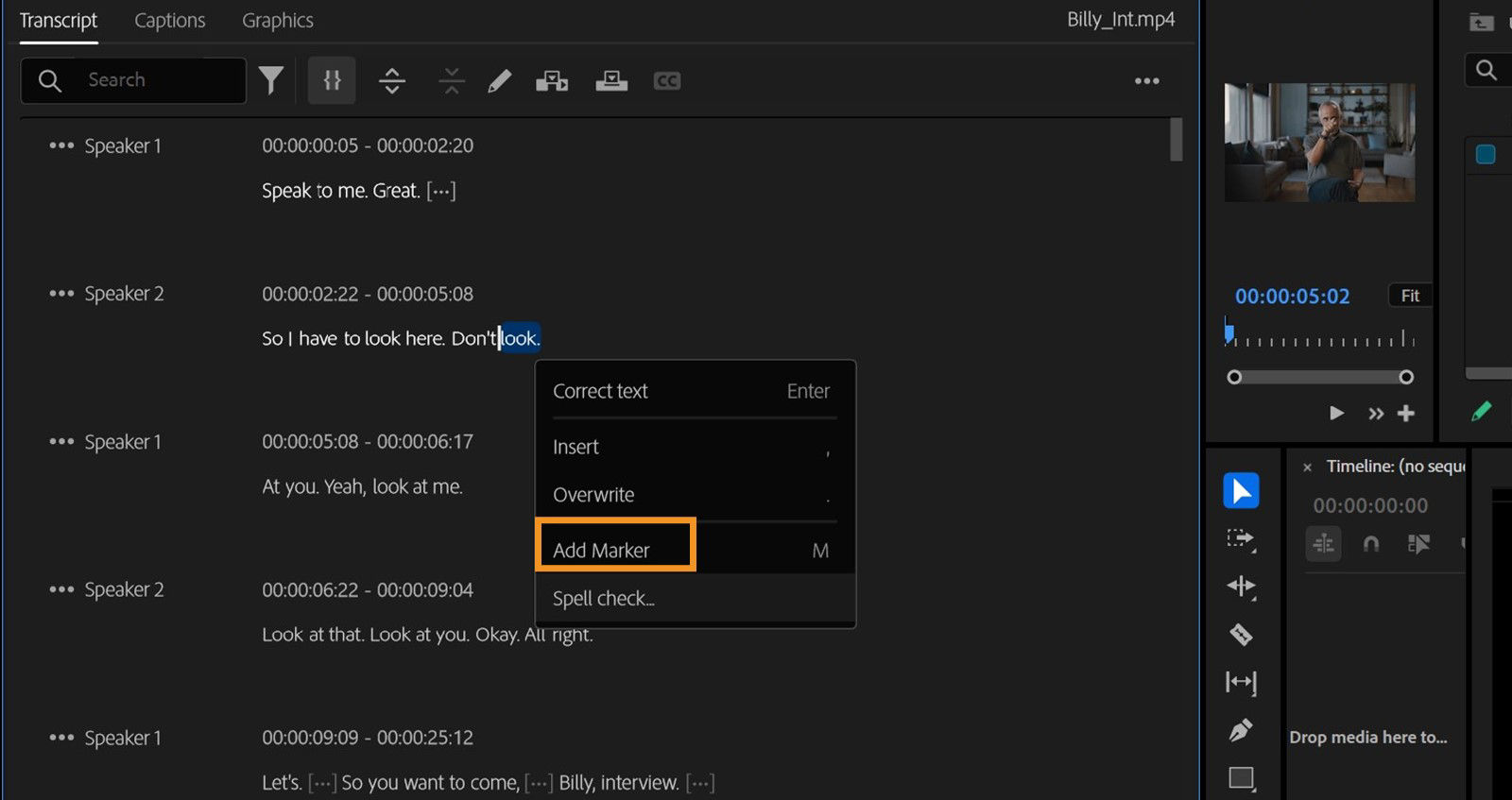
Task: Toggle the show pauses button in transcript toolbar
Action: pos(332,80)
